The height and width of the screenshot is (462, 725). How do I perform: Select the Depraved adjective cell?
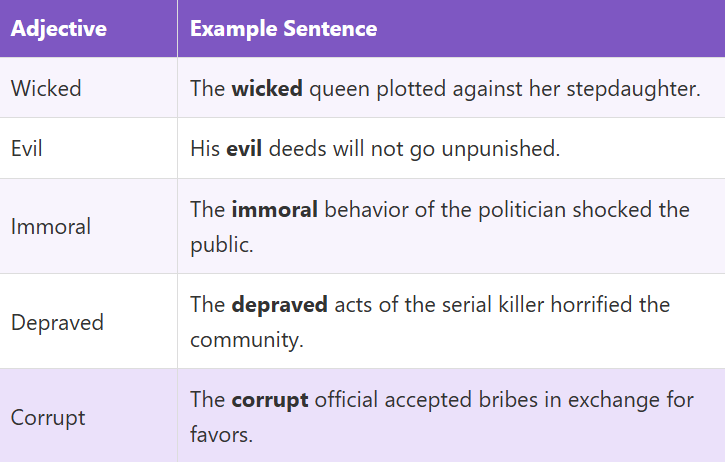tap(57, 322)
